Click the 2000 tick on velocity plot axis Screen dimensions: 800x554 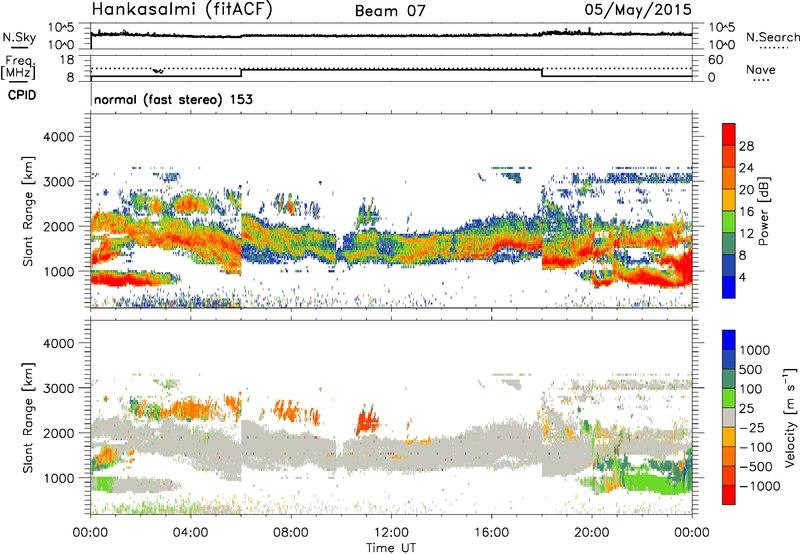[x=59, y=433]
